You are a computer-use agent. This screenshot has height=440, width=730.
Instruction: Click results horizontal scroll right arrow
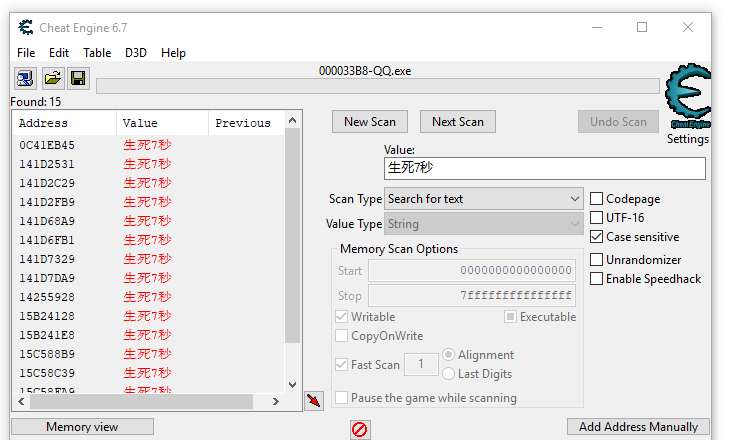(276, 401)
